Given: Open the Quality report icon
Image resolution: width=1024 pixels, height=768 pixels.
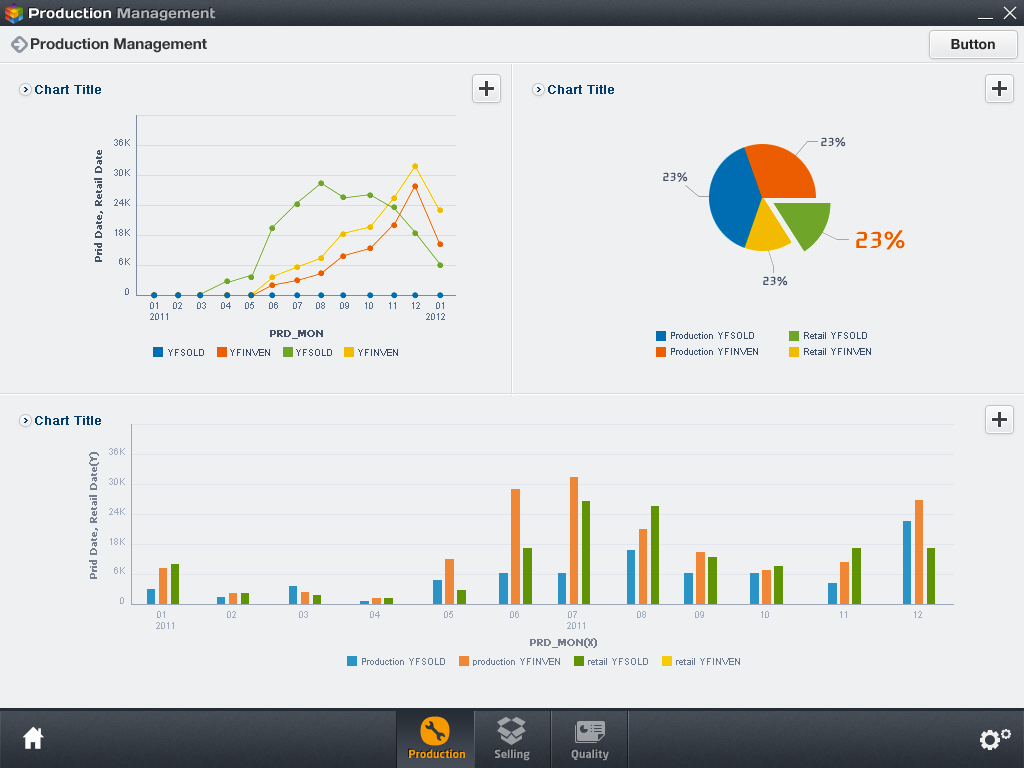Looking at the screenshot, I should pyautogui.click(x=589, y=730).
